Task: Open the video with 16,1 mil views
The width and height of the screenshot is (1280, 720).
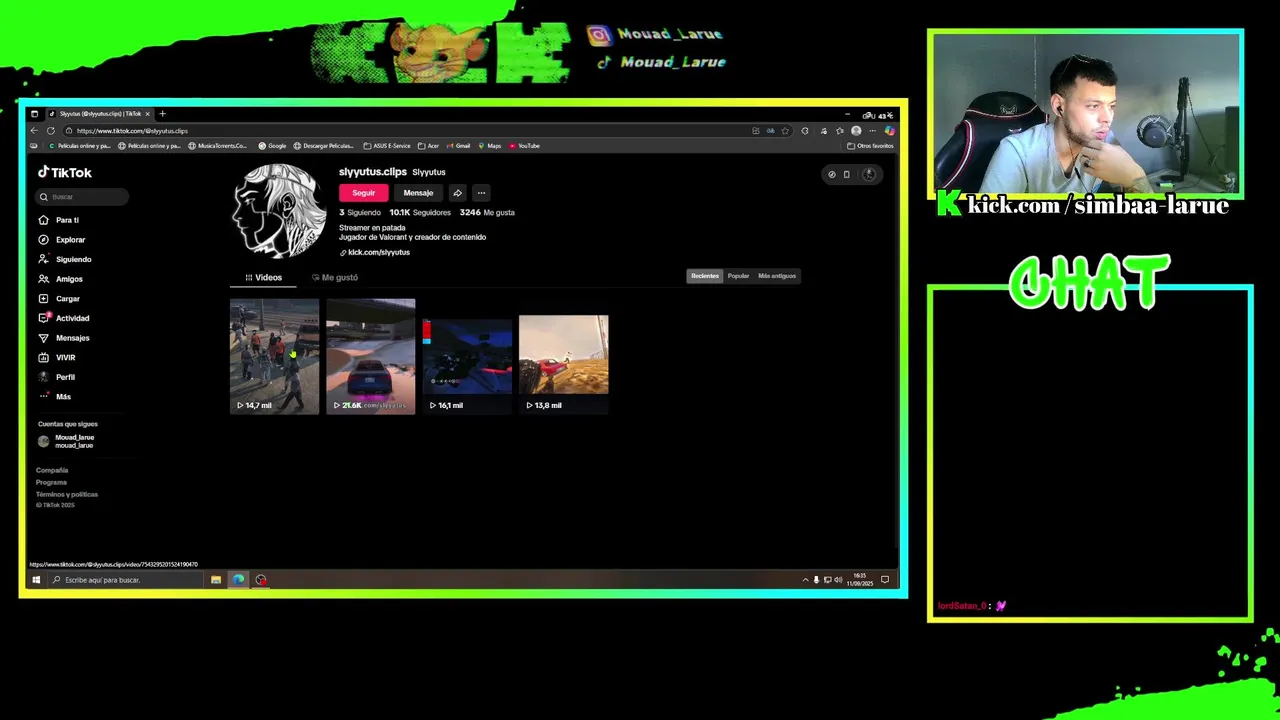Action: 467,356
